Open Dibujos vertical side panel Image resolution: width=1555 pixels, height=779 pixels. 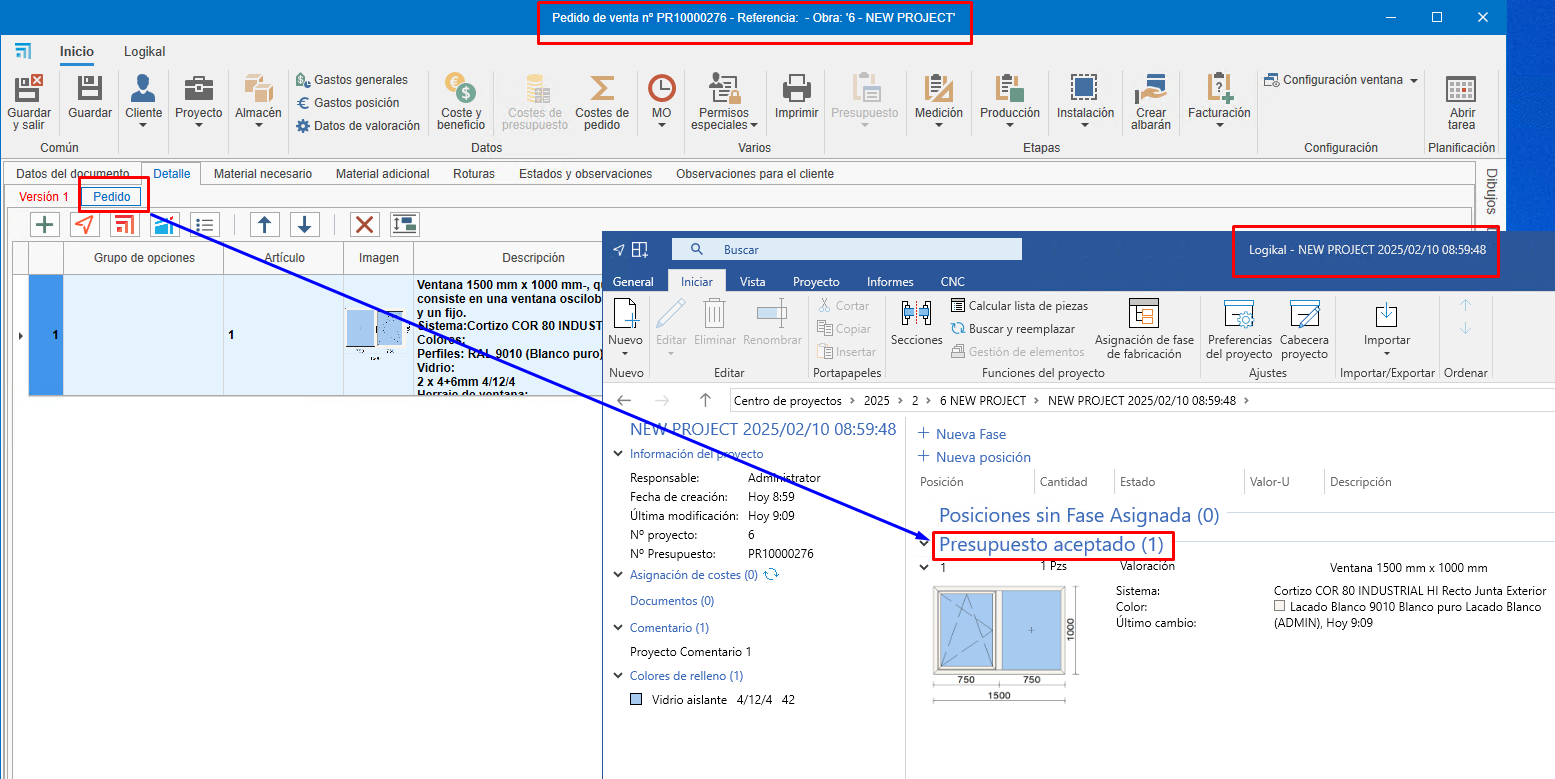(x=1491, y=191)
